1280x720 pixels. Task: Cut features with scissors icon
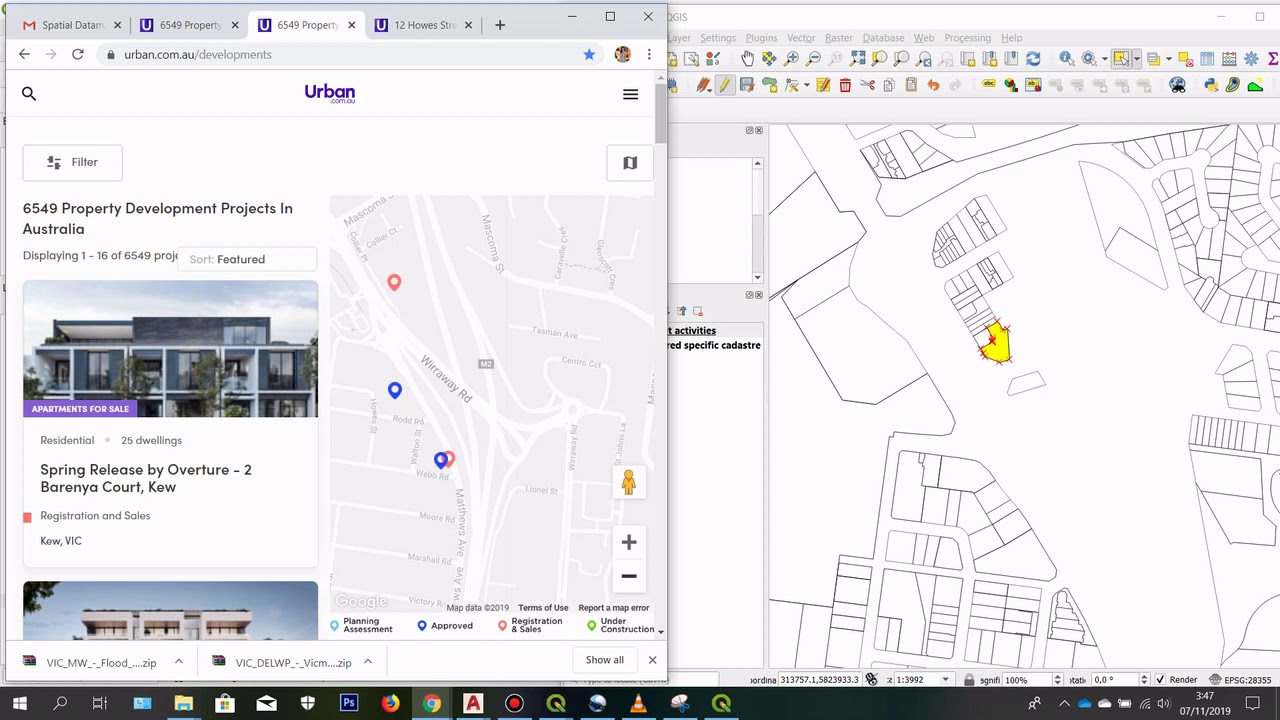(867, 85)
